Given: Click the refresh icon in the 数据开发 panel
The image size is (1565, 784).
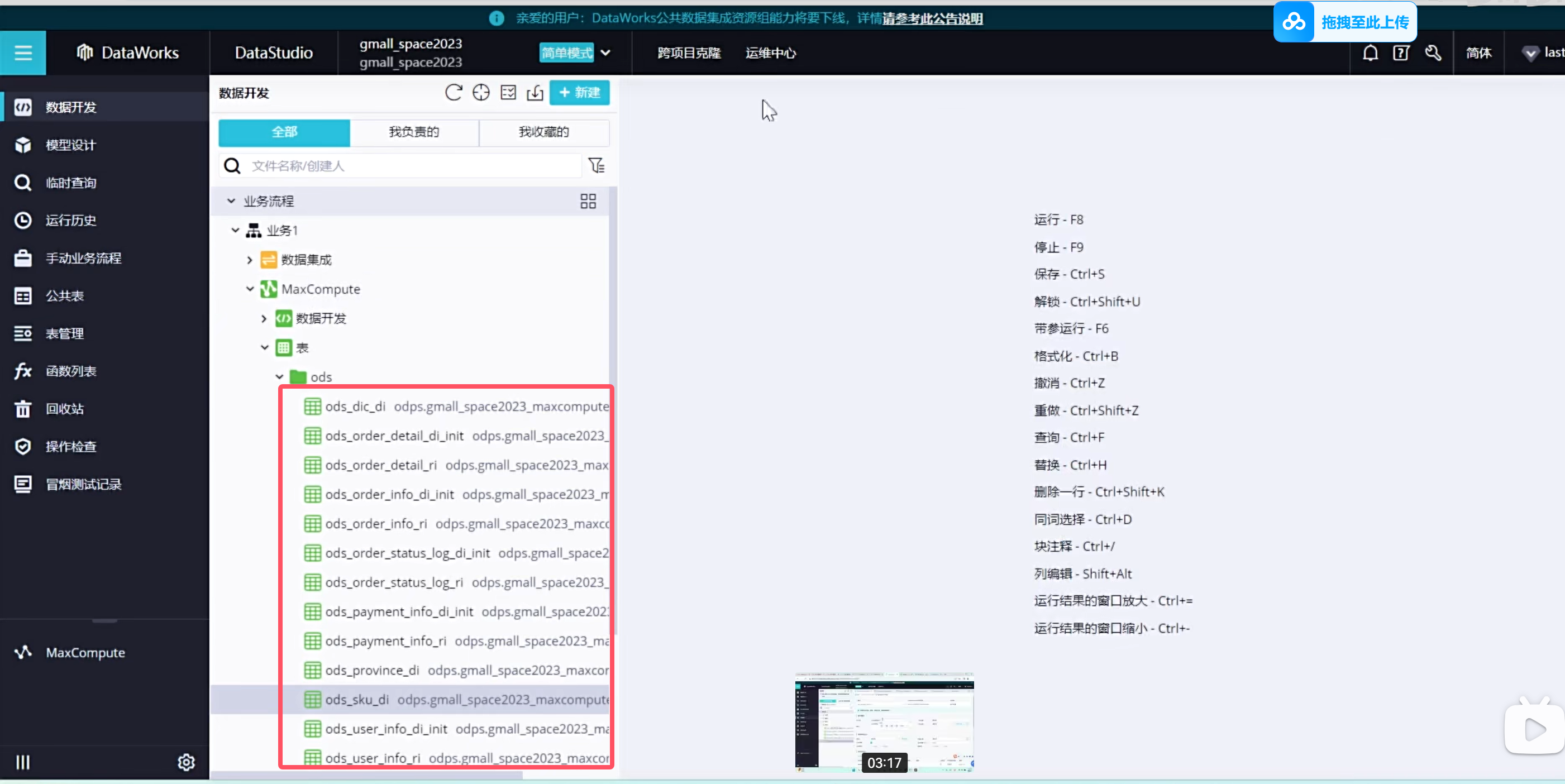Looking at the screenshot, I should click(453, 92).
